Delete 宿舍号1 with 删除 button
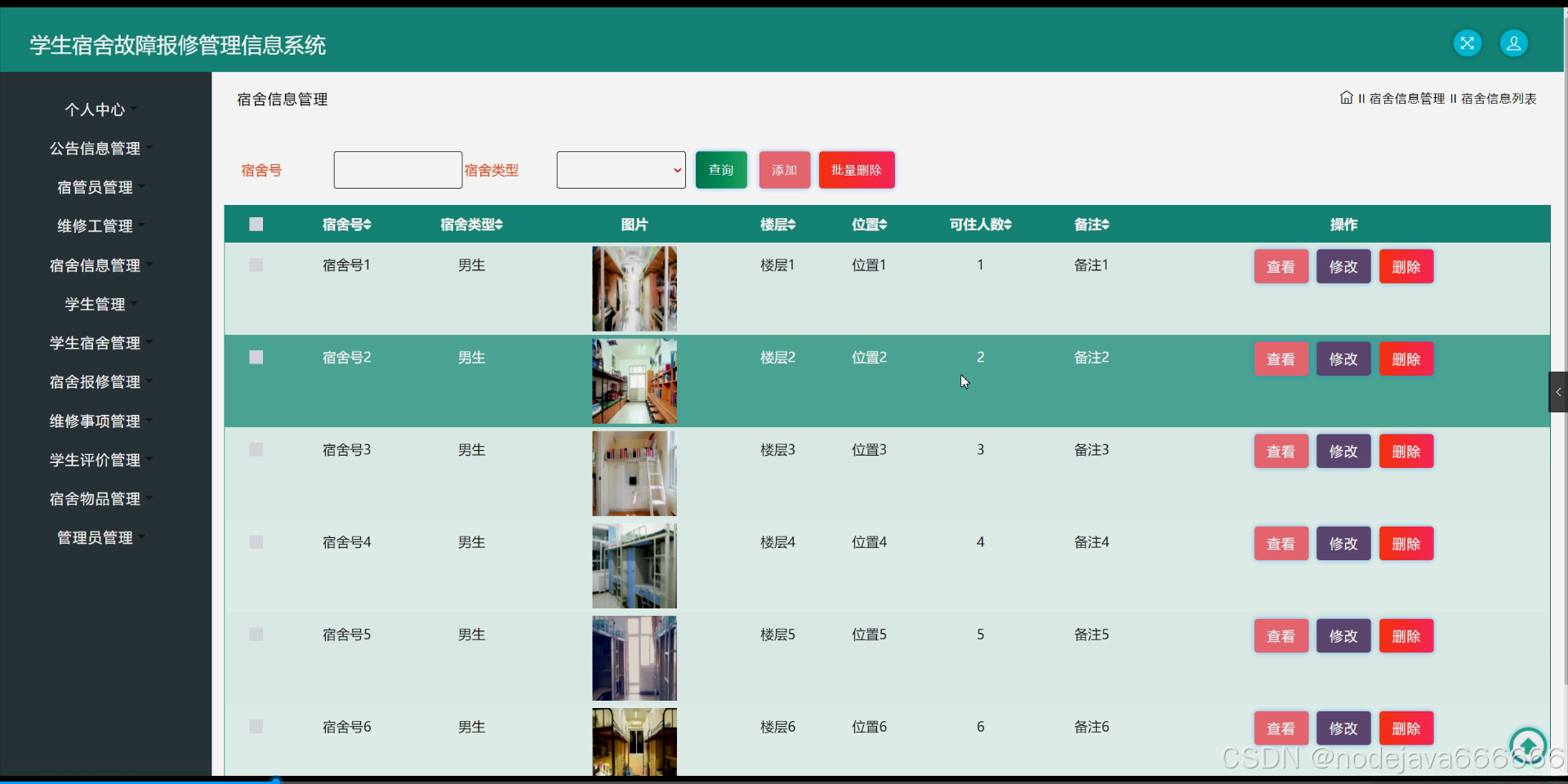This screenshot has width=1568, height=784. [1406, 266]
